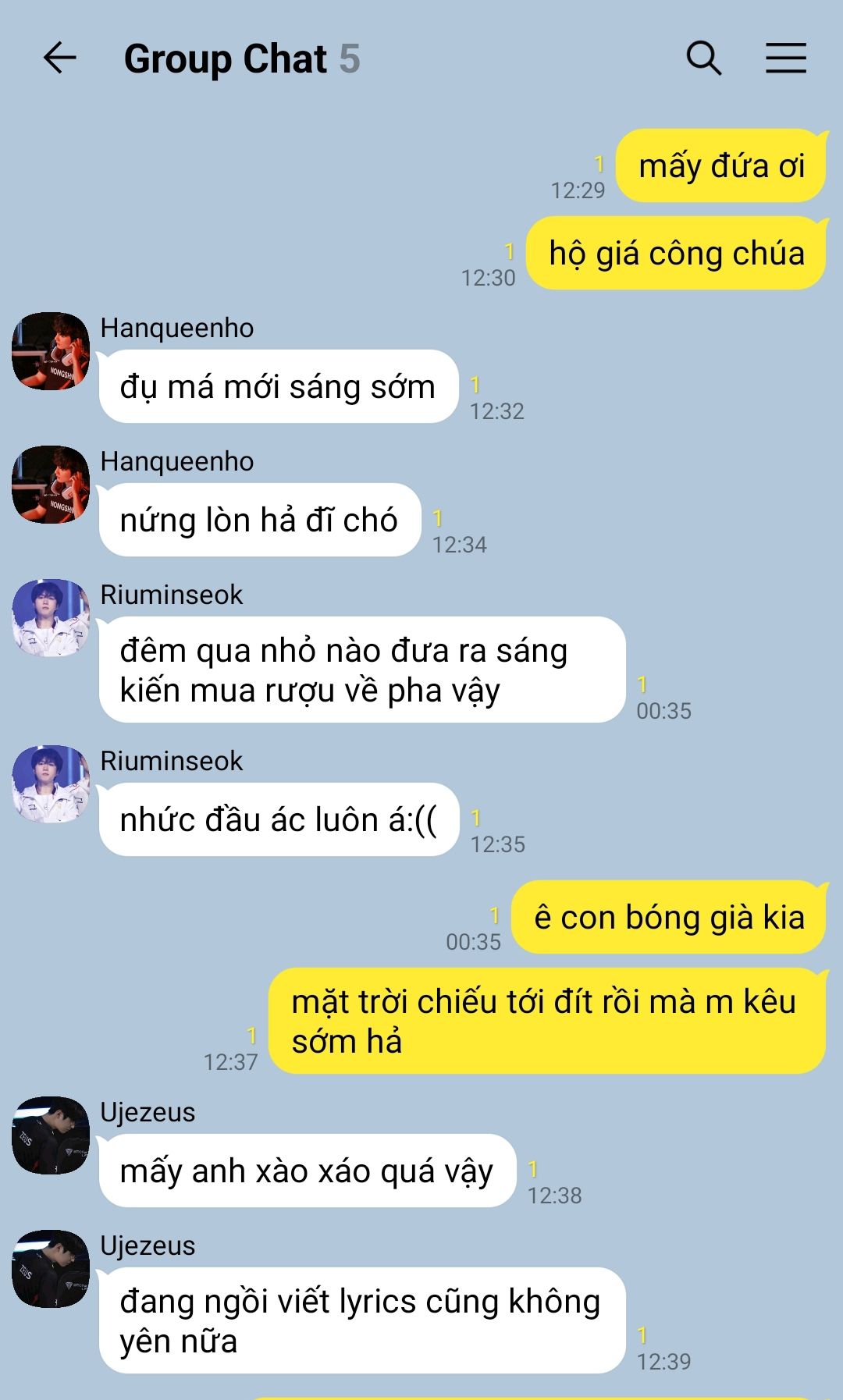Select 'đang ngồi viết lyrics' message bubble

(362, 1320)
